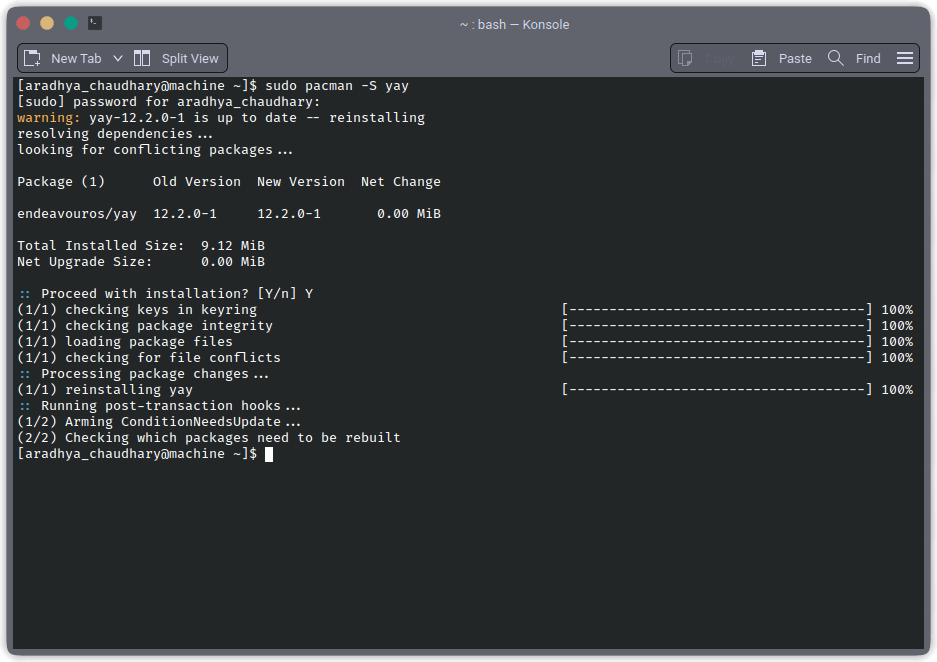Click the terminal icon in title bar
937x662 pixels.
[95, 23]
